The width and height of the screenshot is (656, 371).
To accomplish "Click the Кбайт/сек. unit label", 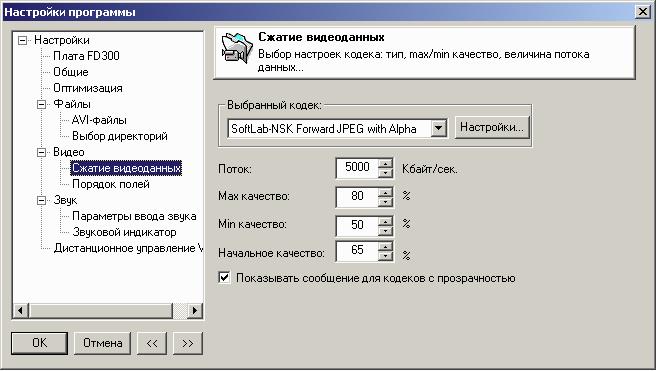I will point(430,169).
